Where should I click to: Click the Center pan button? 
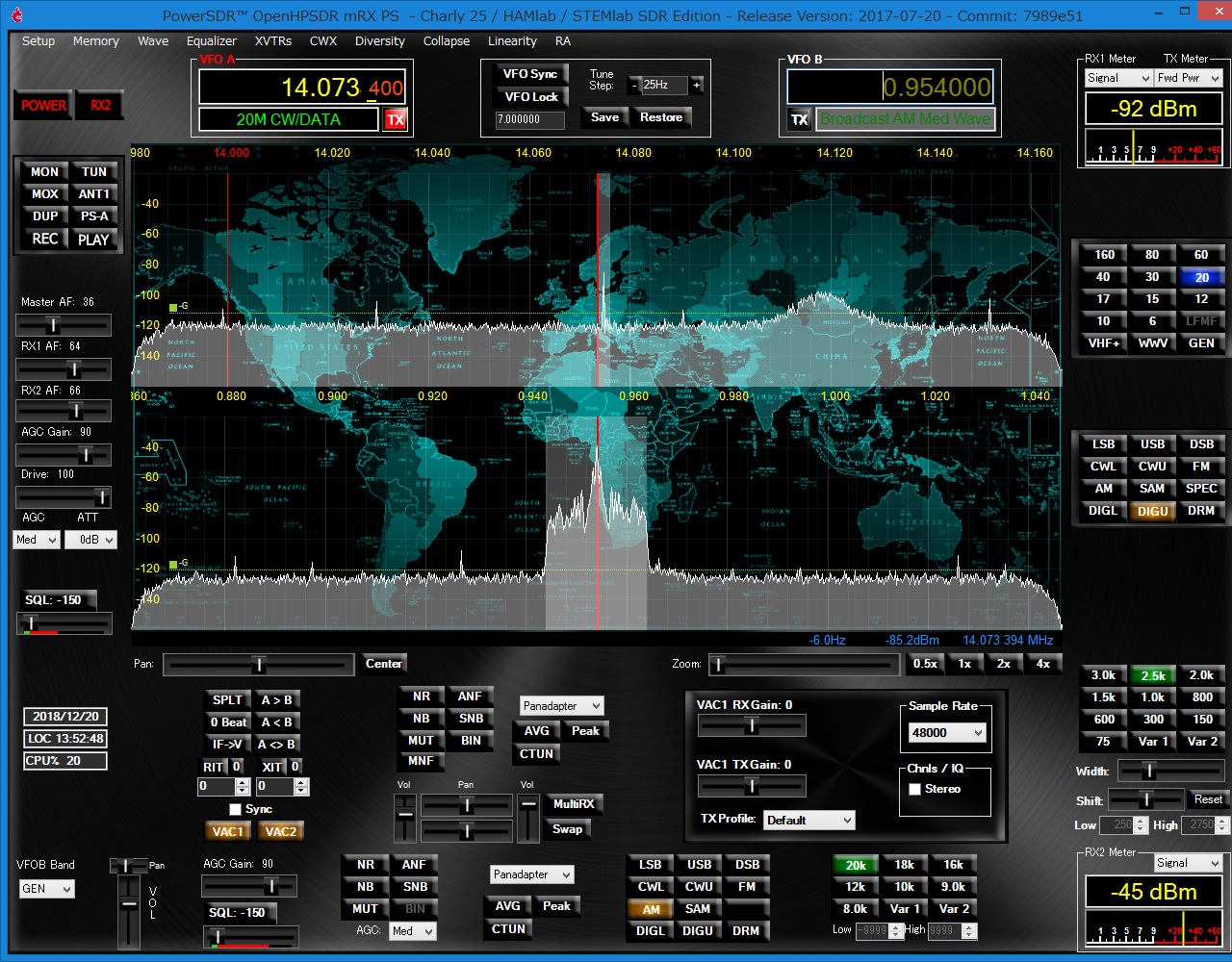click(x=384, y=664)
